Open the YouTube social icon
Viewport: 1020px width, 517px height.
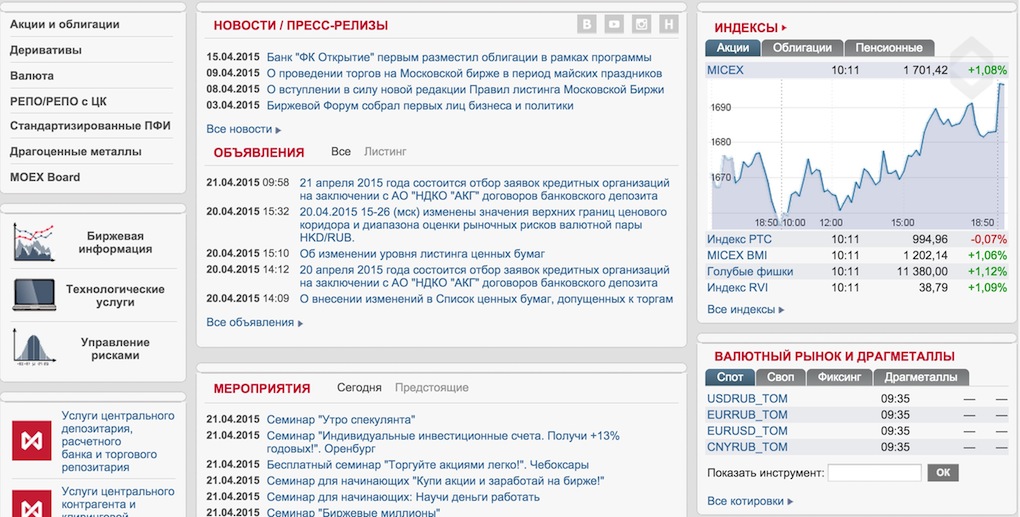[614, 24]
